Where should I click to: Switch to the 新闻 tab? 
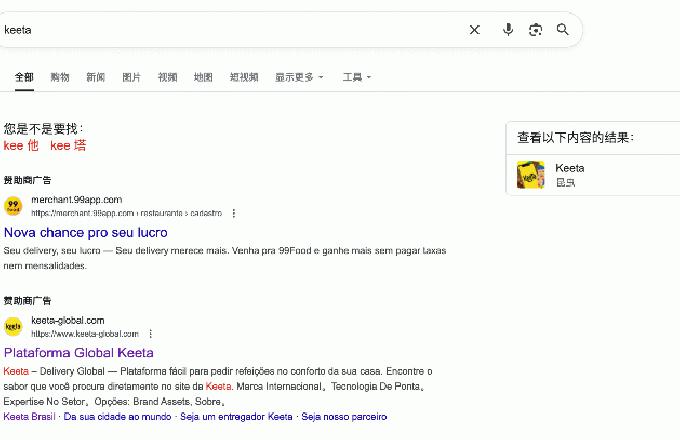[95, 77]
